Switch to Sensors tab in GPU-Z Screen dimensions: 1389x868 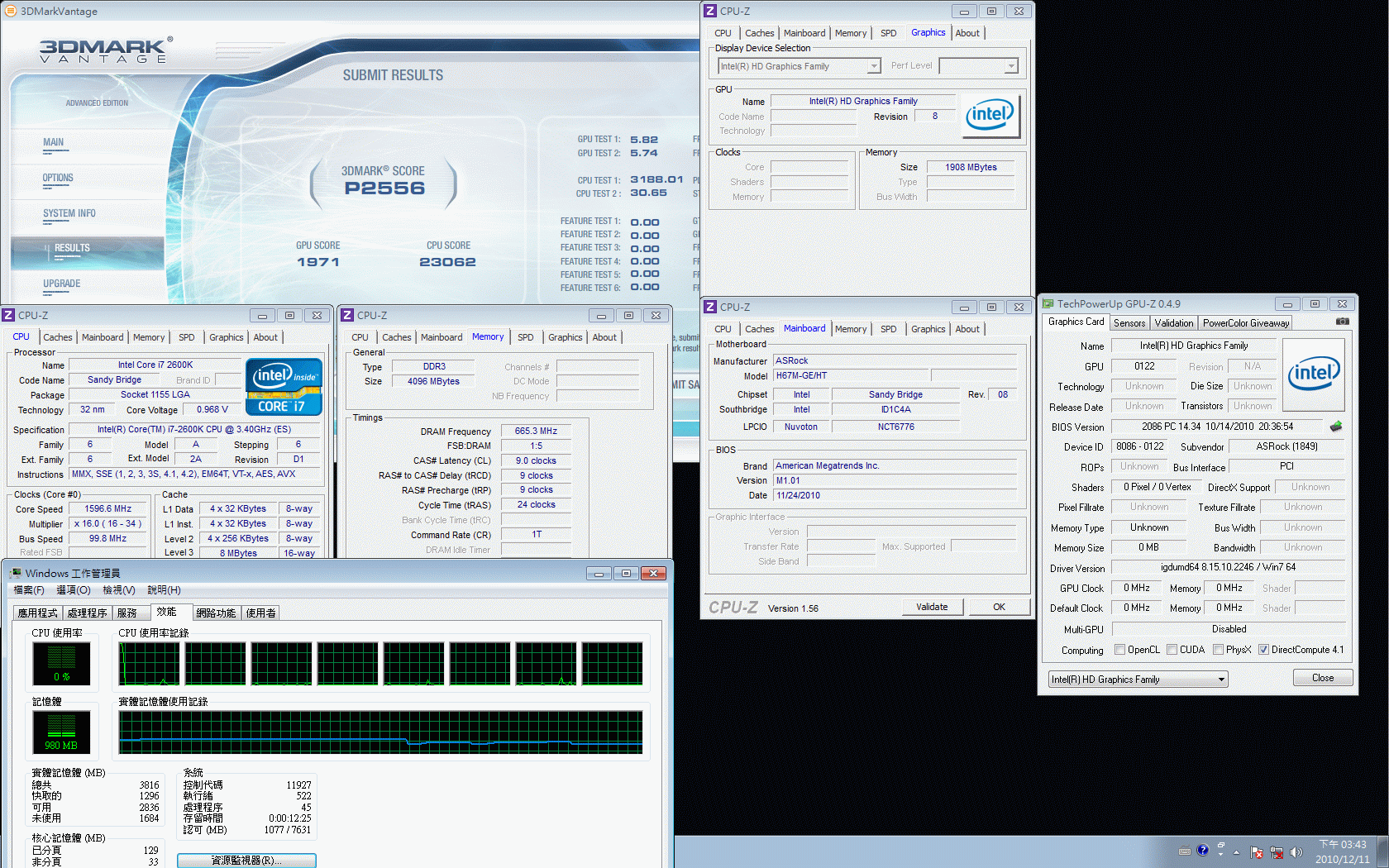(x=1129, y=323)
